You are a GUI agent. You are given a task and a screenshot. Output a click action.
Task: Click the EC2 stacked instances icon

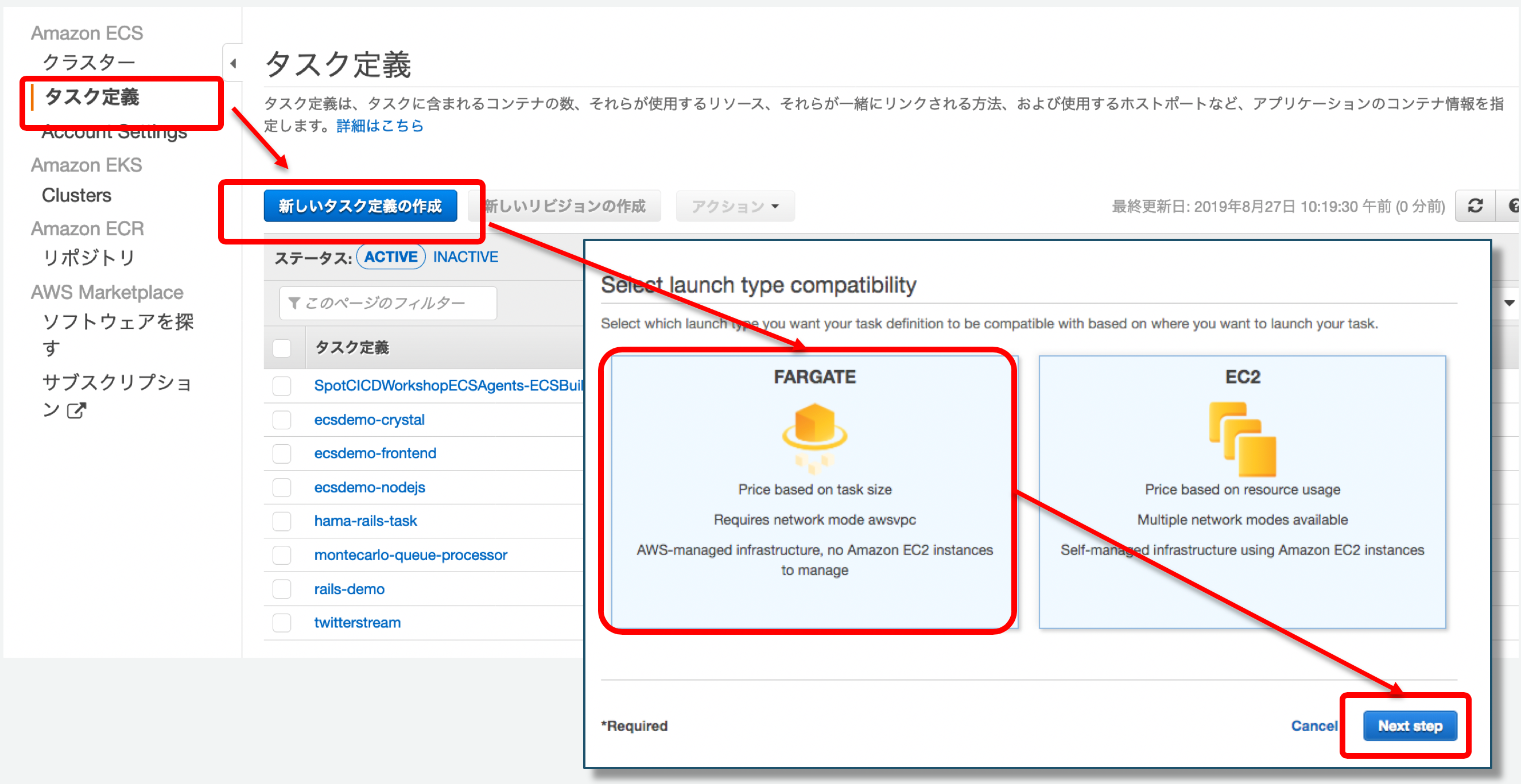click(x=1242, y=439)
